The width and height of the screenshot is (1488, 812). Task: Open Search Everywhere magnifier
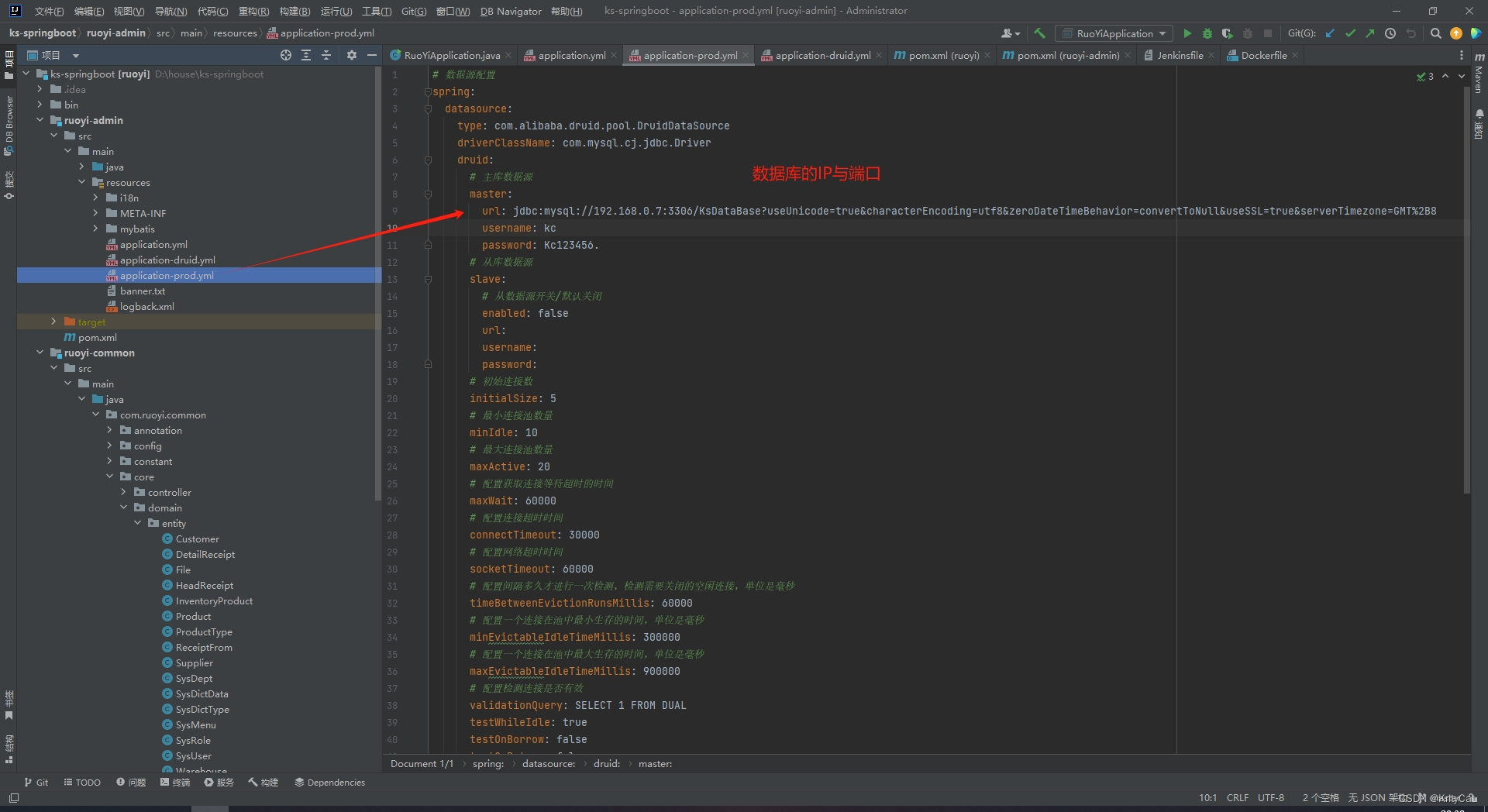click(1435, 33)
